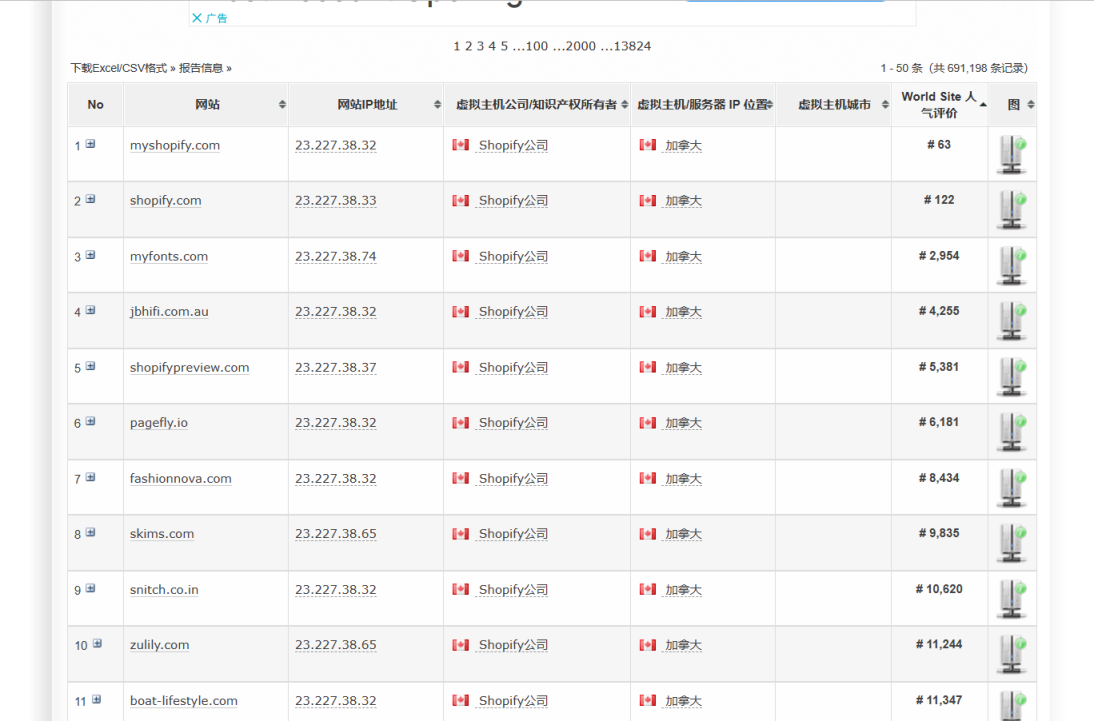Viewport: 1094px width, 721px height.
Task: Click the server icon in the jbhifi.com.au row
Action: 1012,321
